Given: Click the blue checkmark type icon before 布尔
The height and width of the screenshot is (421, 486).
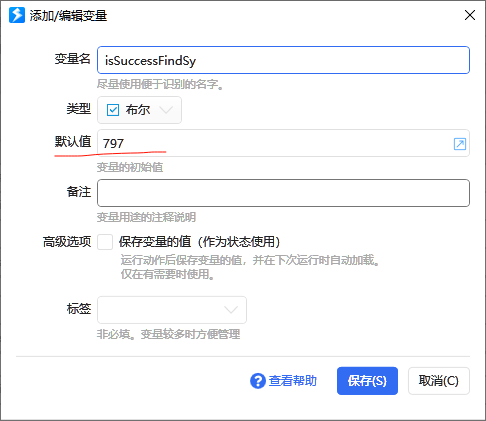Looking at the screenshot, I should tap(113, 110).
